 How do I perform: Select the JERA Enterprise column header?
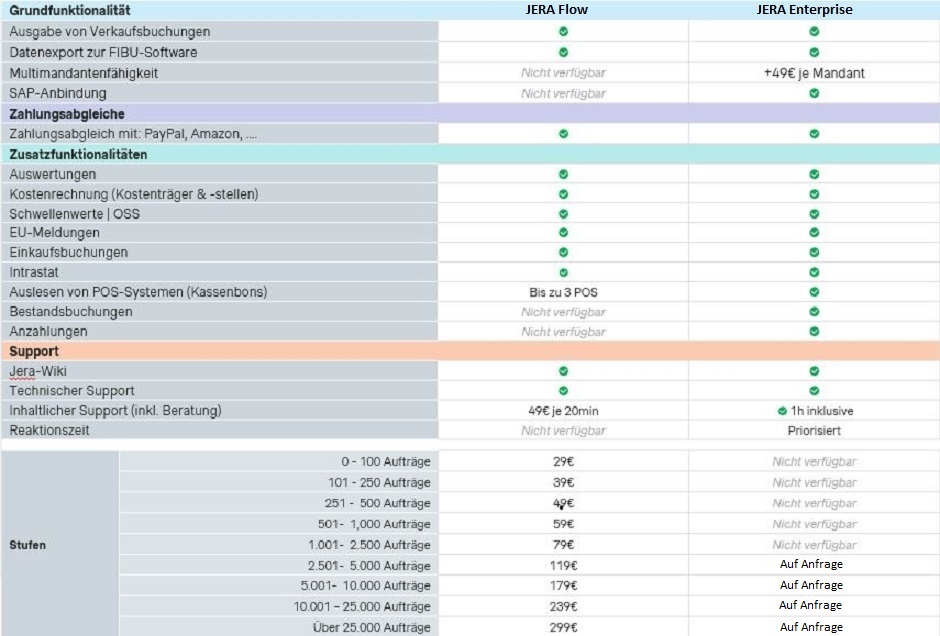tap(814, 10)
